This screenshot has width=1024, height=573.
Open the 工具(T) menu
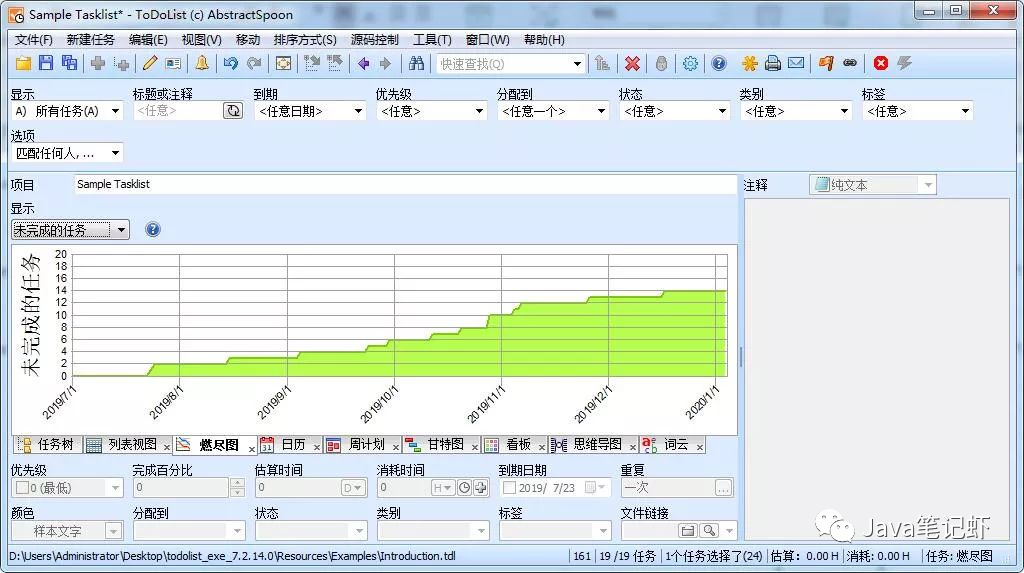(x=432, y=40)
